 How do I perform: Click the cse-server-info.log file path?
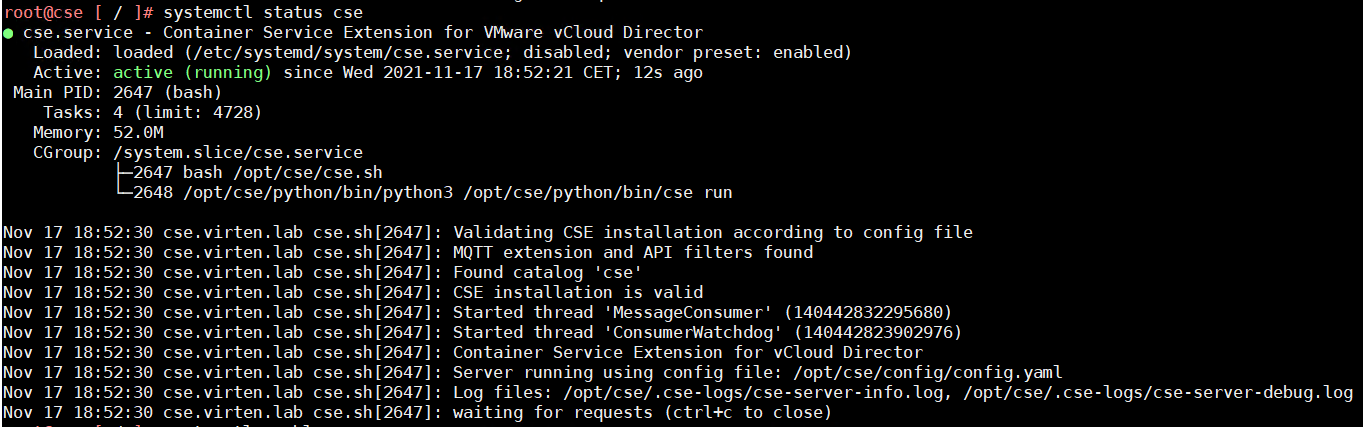753,393
